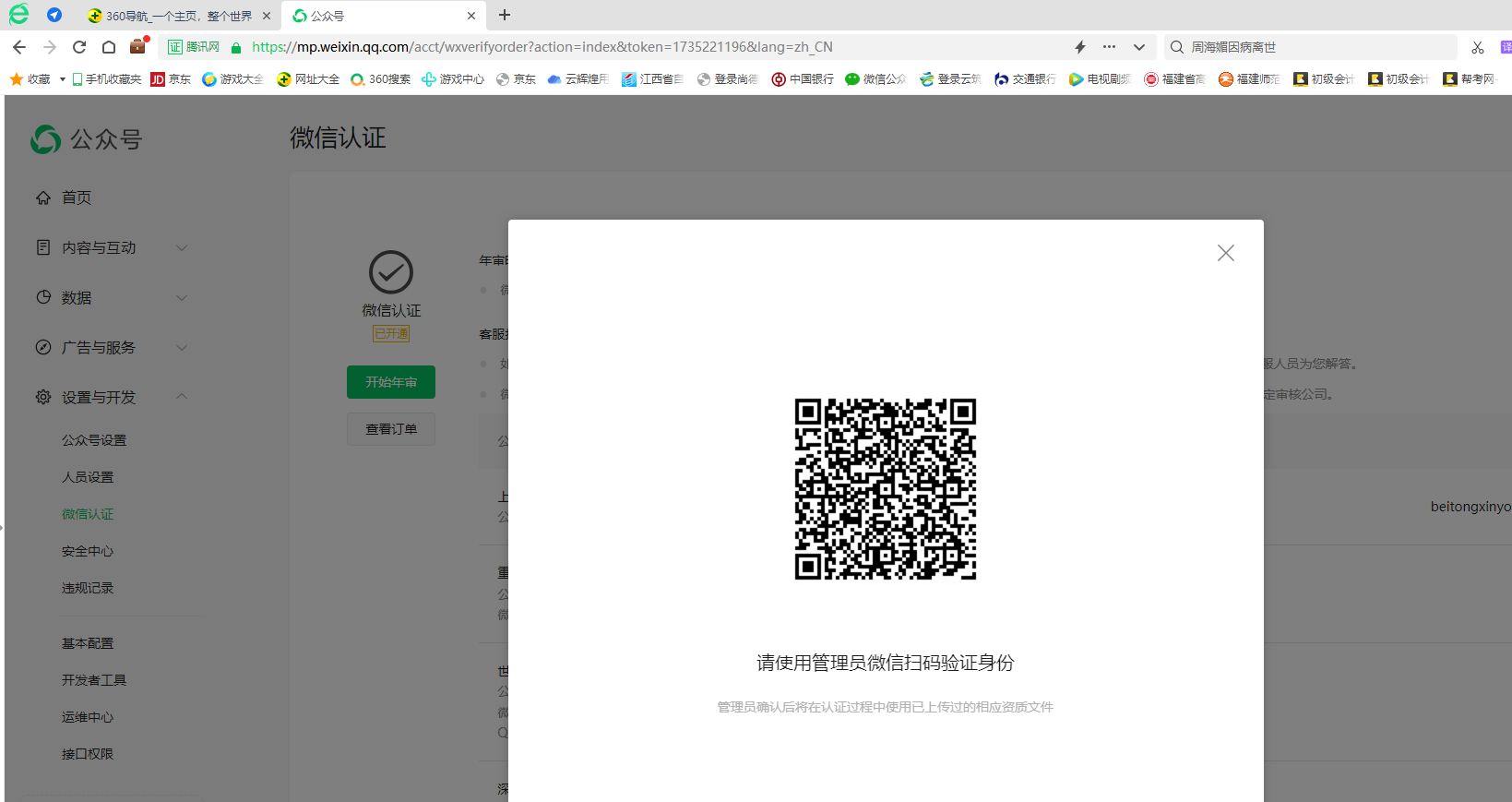Viewport: 1512px width, 802px height.
Task: Open browser home page icon
Action: pos(109,47)
